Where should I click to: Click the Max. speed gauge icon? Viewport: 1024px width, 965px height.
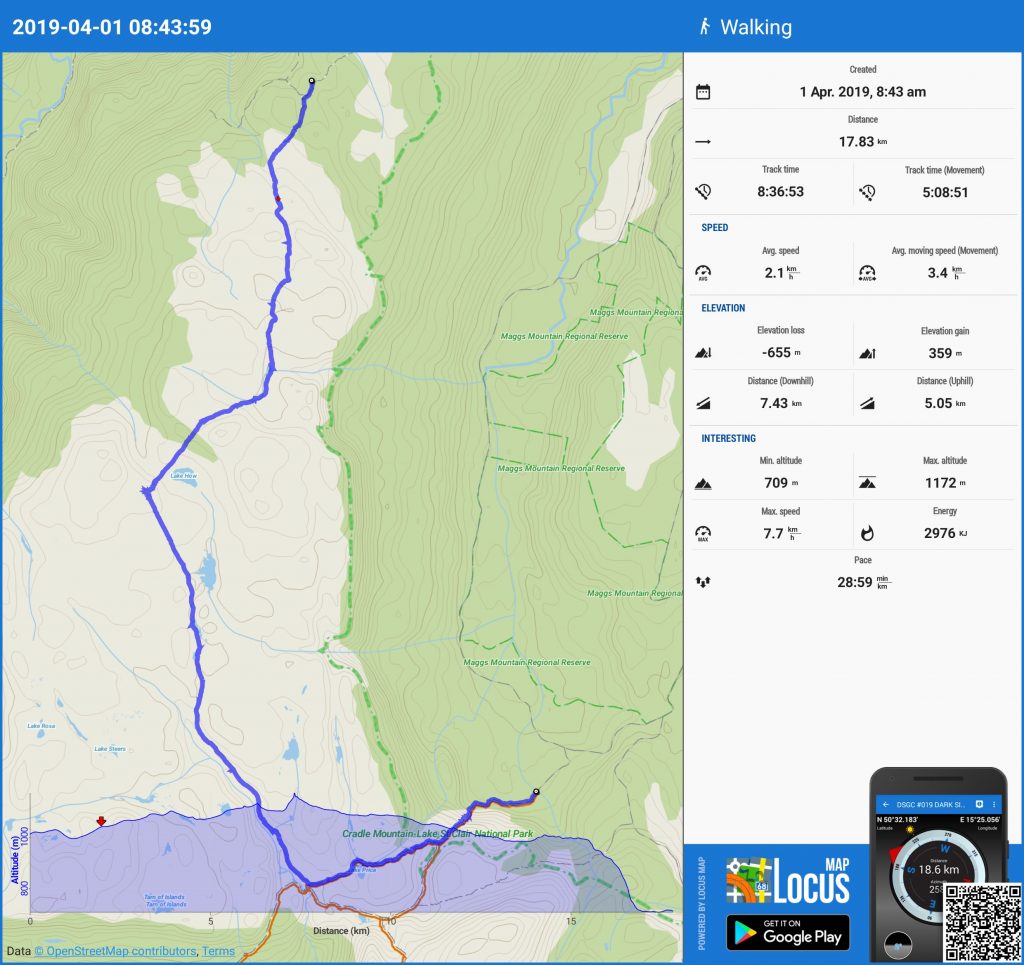click(703, 533)
